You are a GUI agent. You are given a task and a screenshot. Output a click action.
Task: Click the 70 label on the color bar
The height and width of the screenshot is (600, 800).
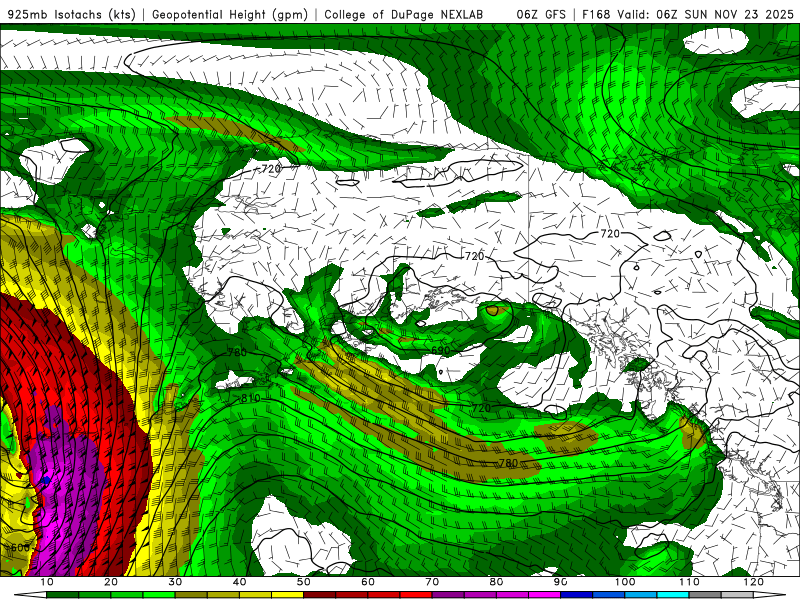click(432, 582)
